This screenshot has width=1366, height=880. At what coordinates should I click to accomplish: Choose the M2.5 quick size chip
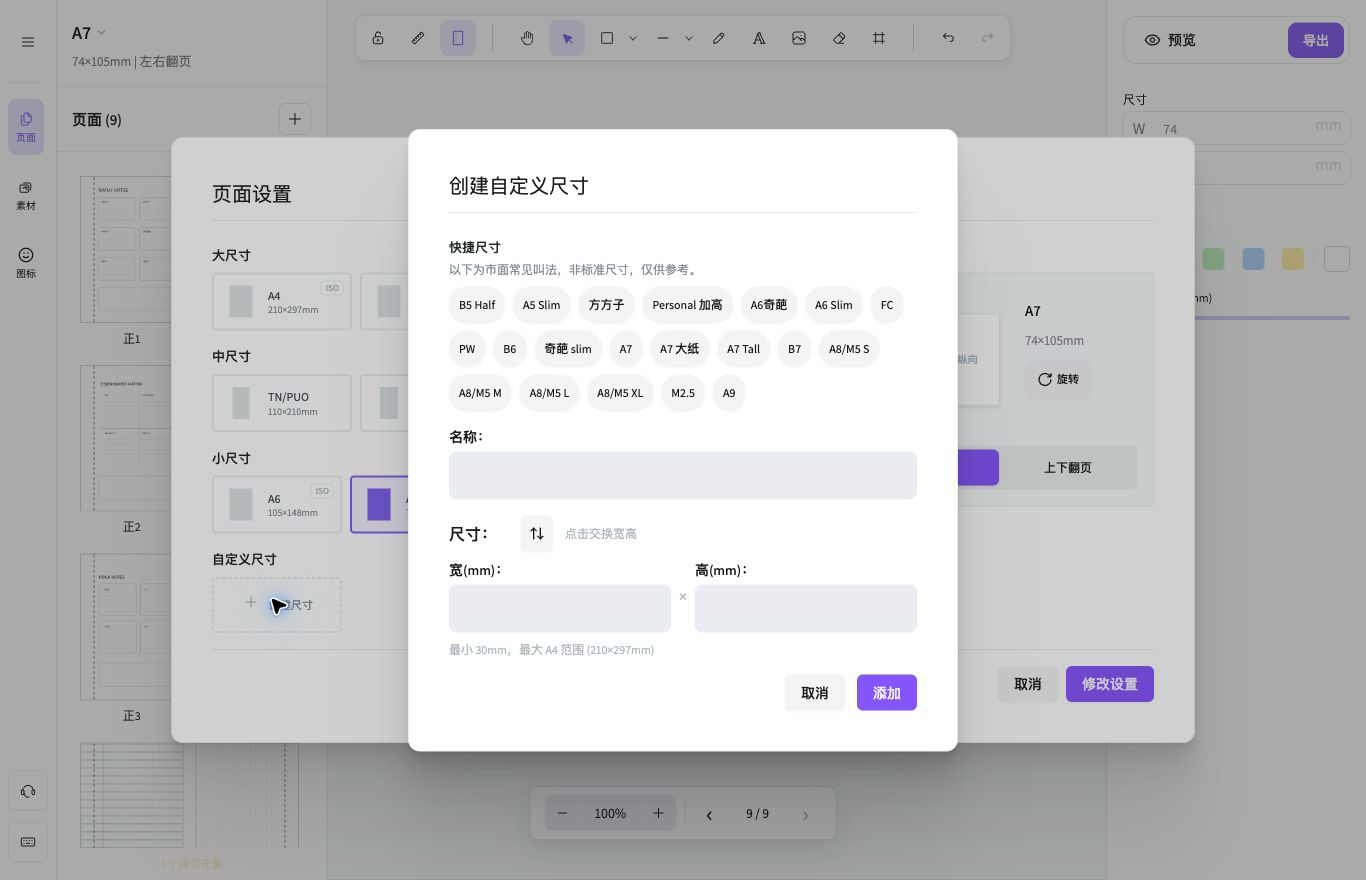pos(683,393)
